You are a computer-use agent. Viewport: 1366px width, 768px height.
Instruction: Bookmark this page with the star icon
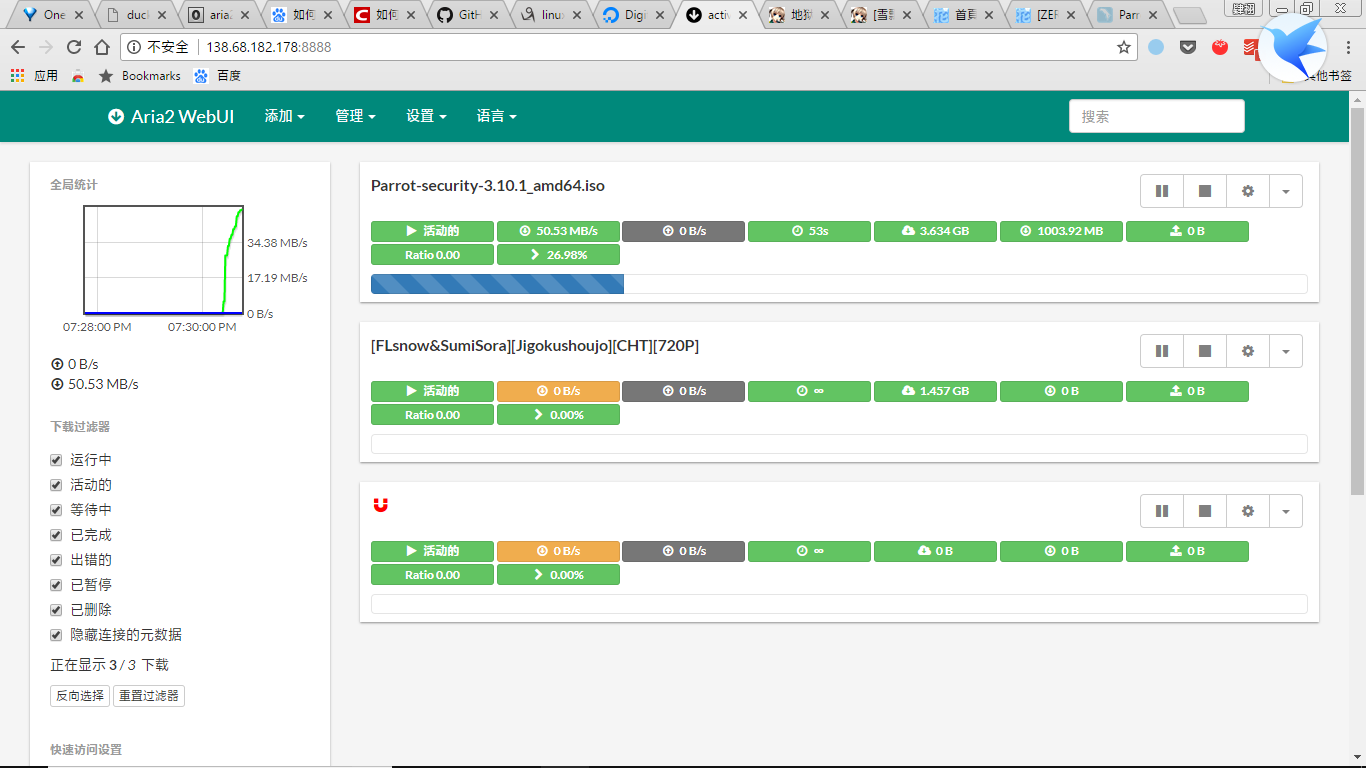pos(1123,47)
